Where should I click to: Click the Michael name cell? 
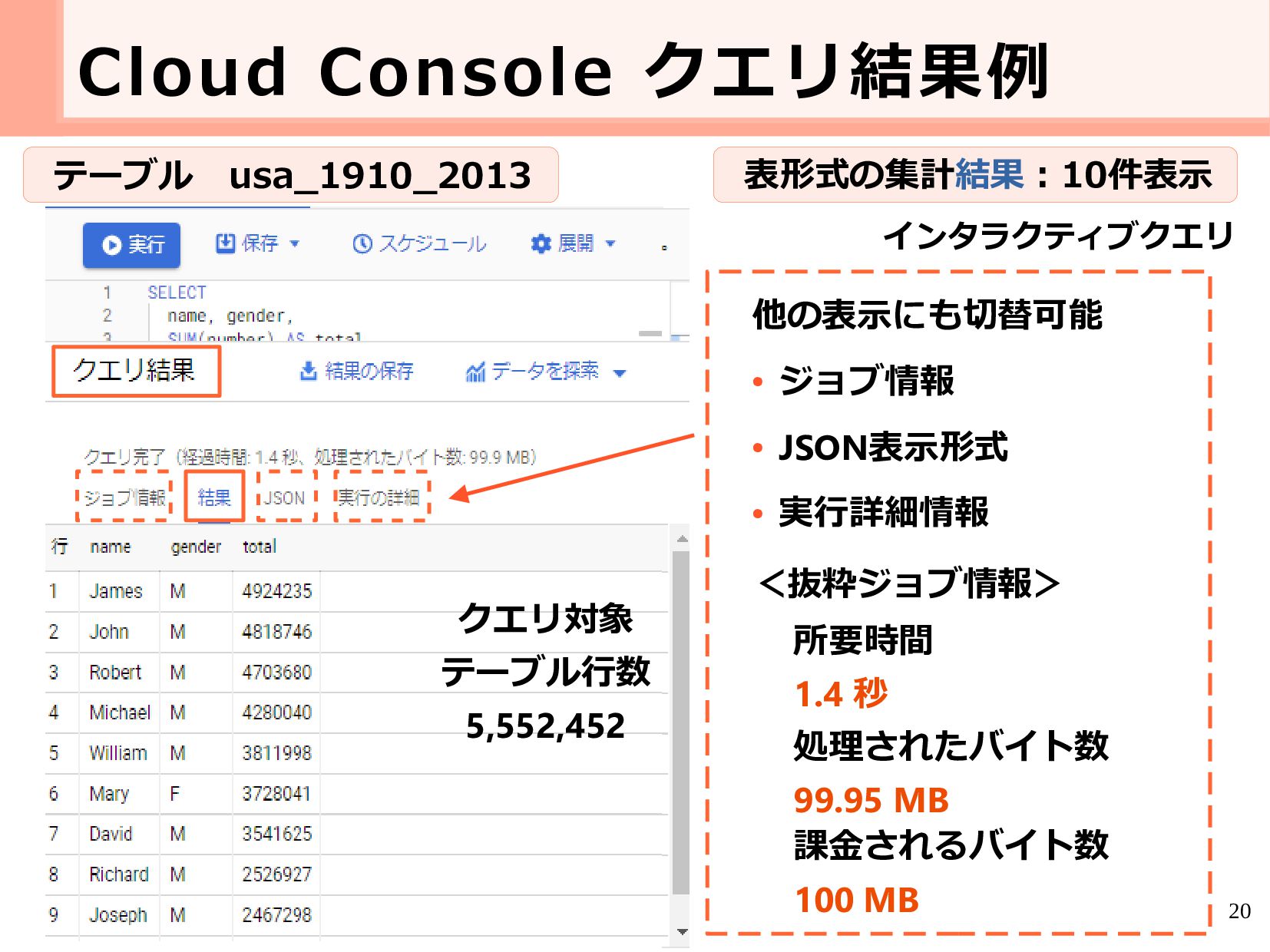click(120, 712)
